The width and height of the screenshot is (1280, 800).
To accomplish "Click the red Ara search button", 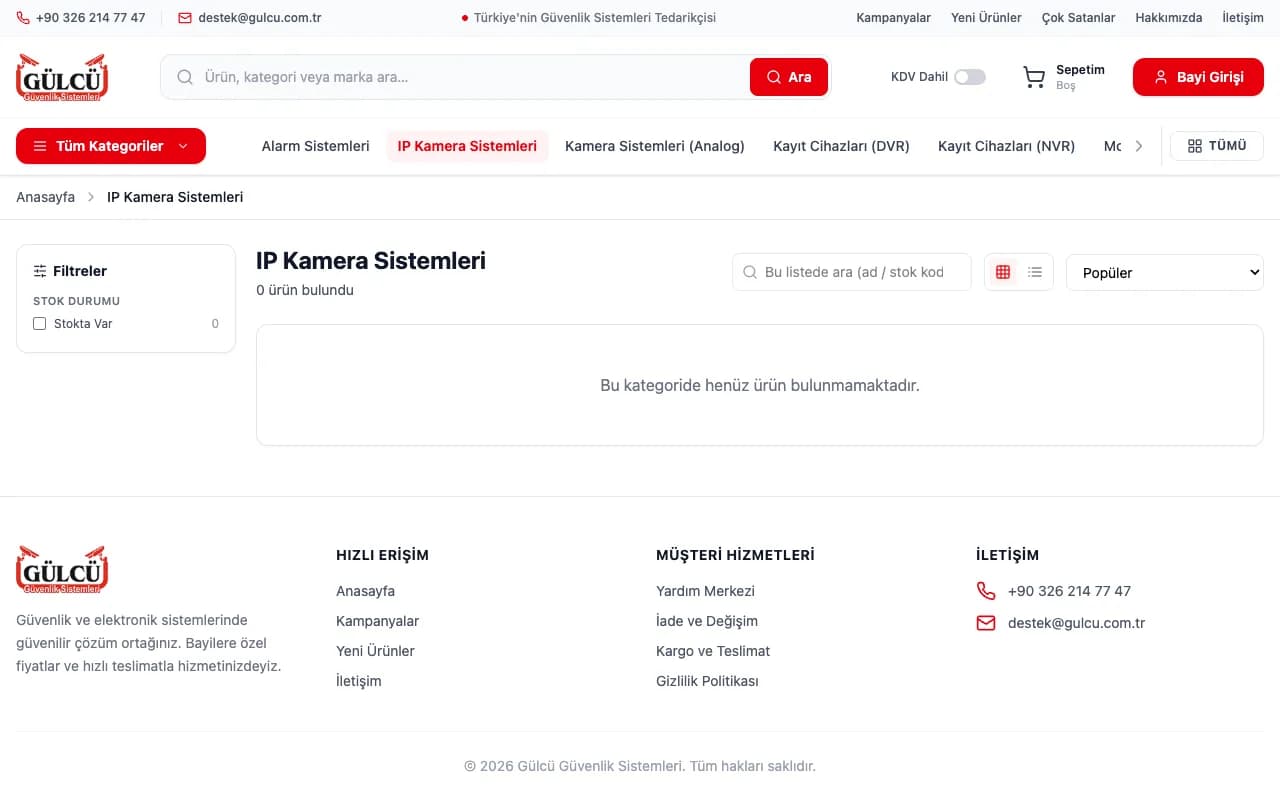I will click(x=789, y=77).
